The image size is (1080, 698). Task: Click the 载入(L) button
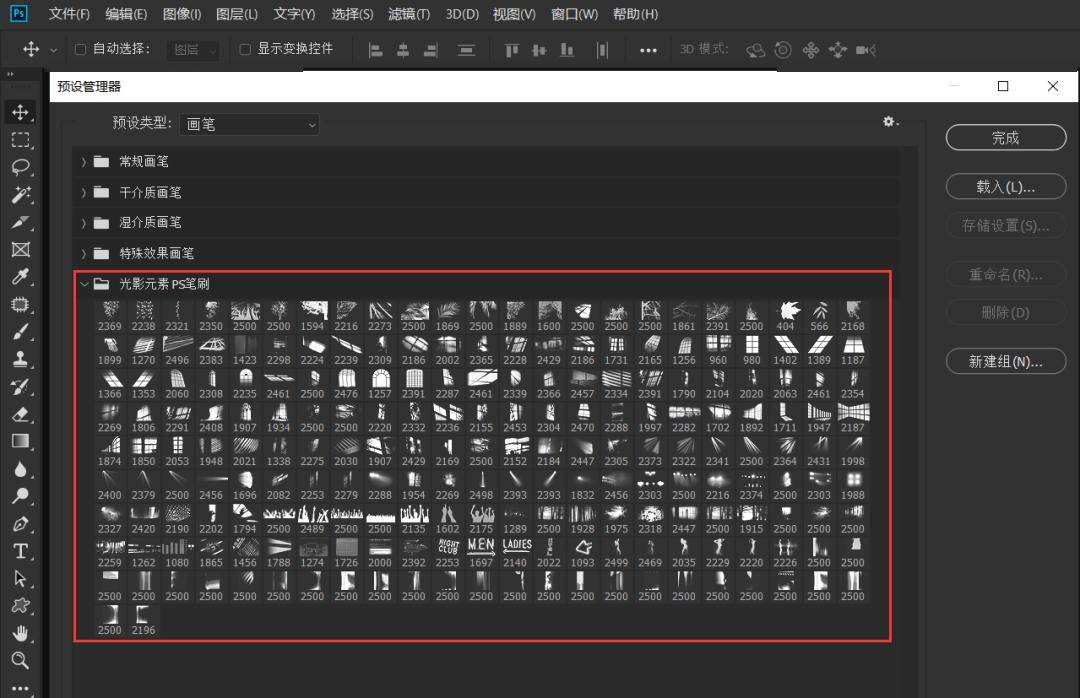point(1005,186)
